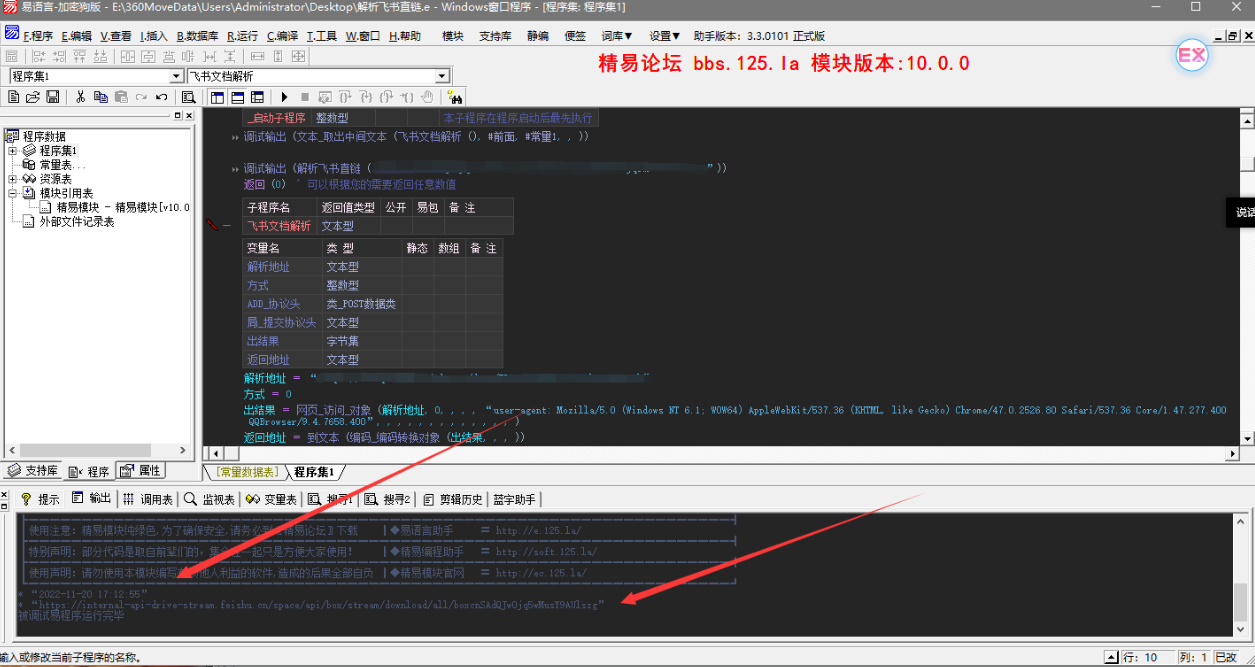
Task: Click the Run (play) toolbar icon
Action: tap(285, 97)
